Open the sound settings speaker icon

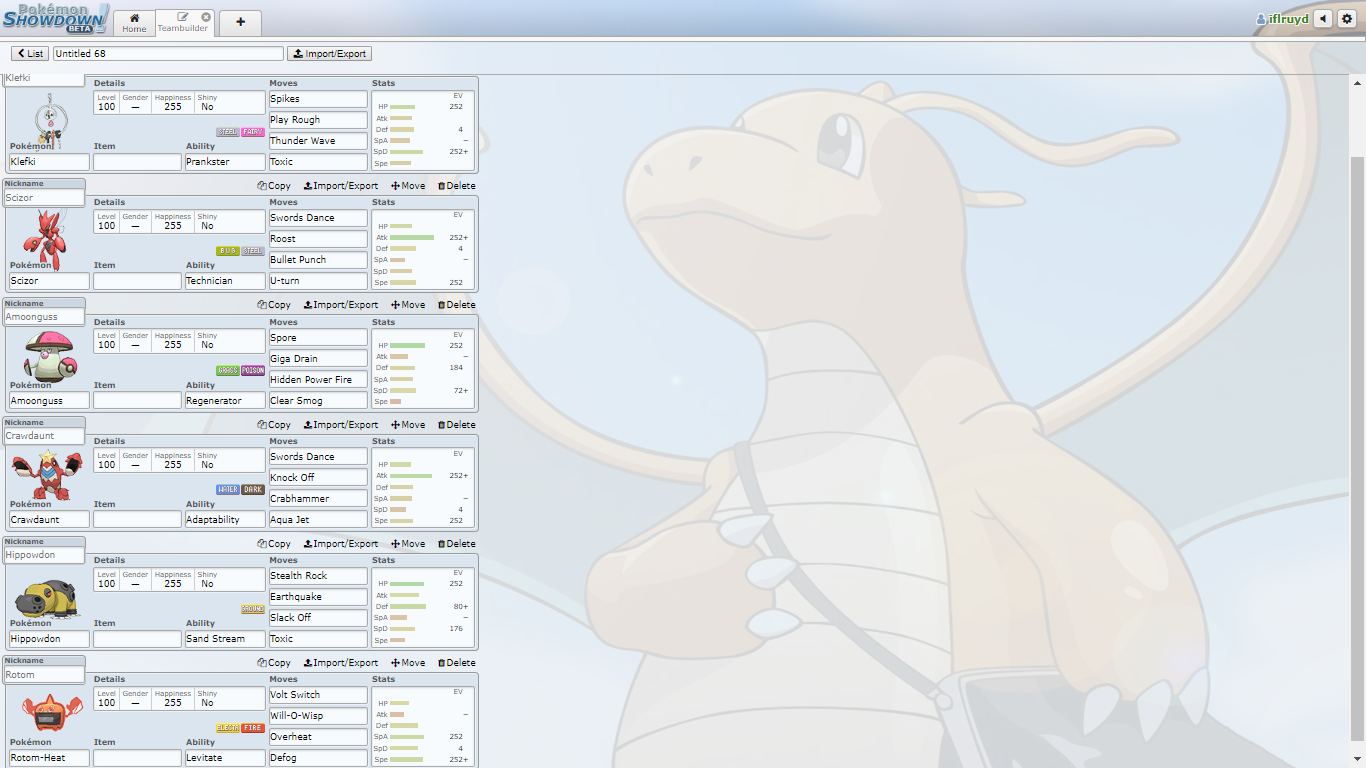point(1323,19)
